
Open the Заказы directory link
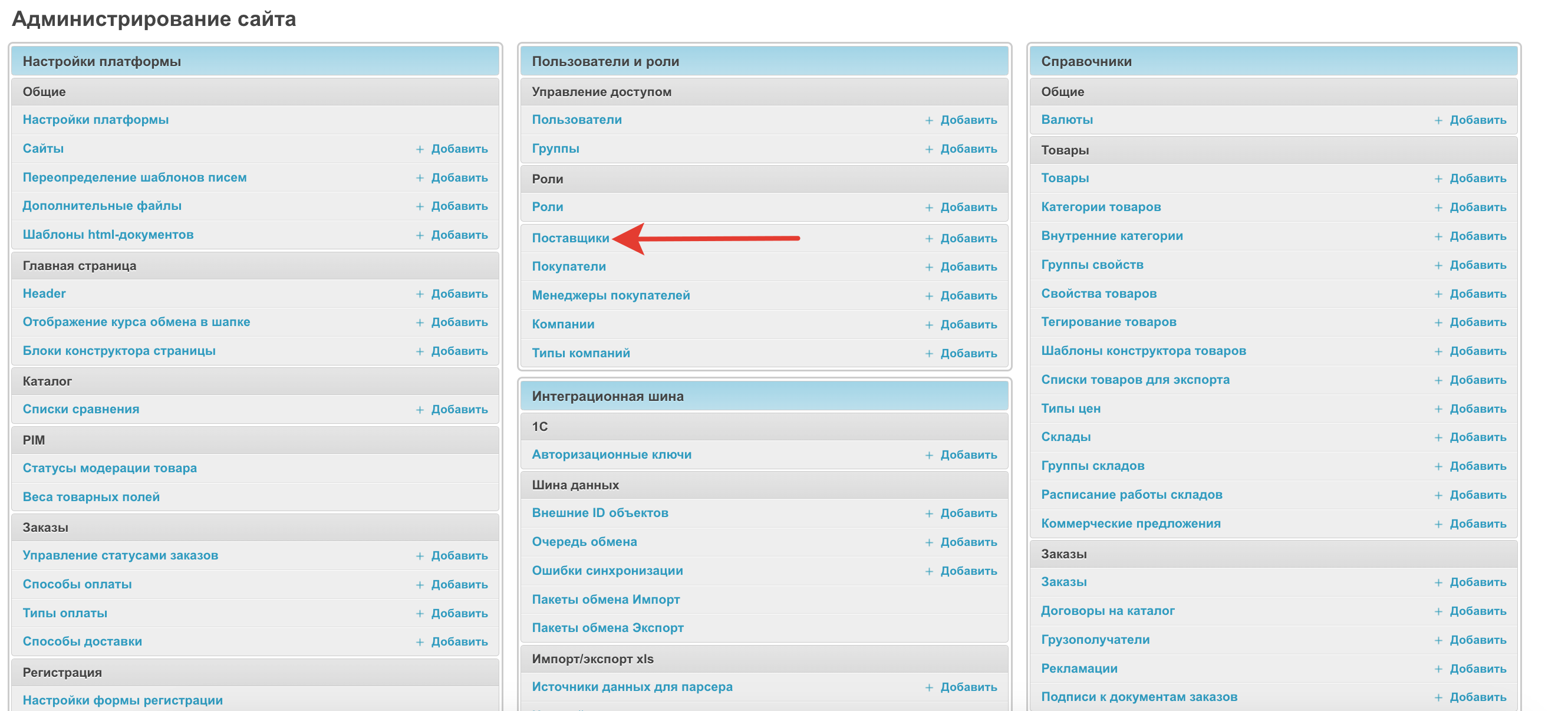click(1063, 582)
